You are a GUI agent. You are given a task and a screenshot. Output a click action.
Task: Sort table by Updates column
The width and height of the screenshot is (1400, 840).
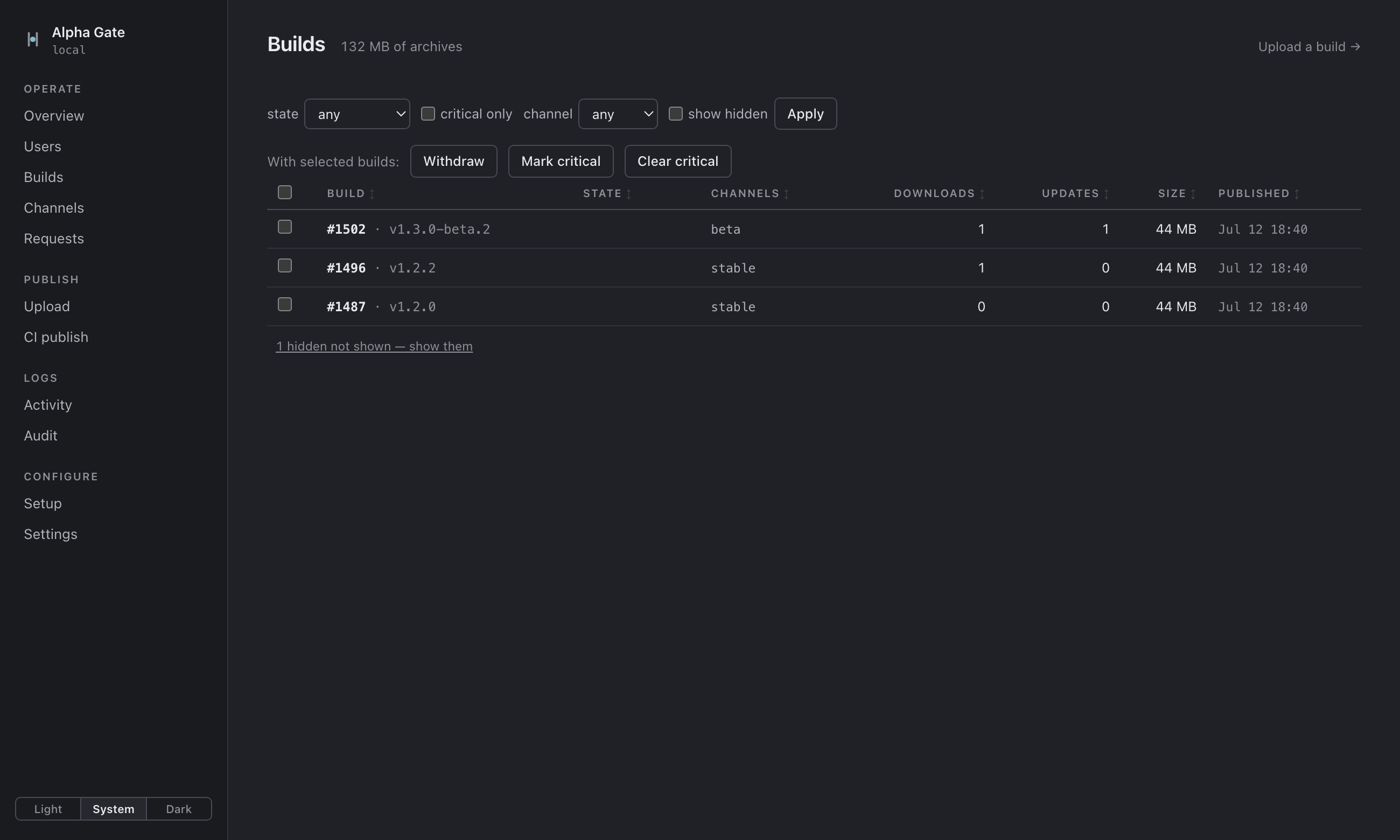tap(1075, 194)
